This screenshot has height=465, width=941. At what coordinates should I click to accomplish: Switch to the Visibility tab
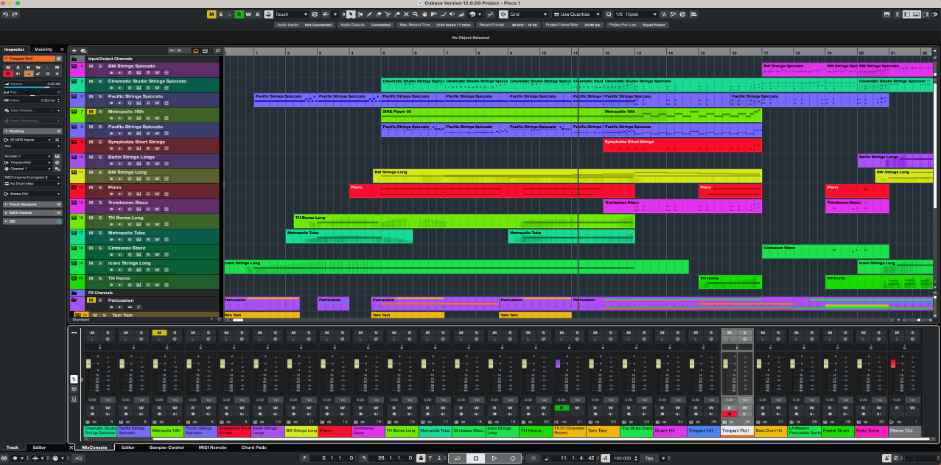43,49
